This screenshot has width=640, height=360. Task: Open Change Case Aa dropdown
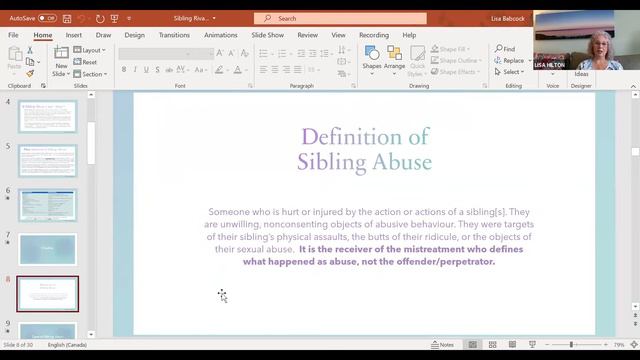coord(200,70)
